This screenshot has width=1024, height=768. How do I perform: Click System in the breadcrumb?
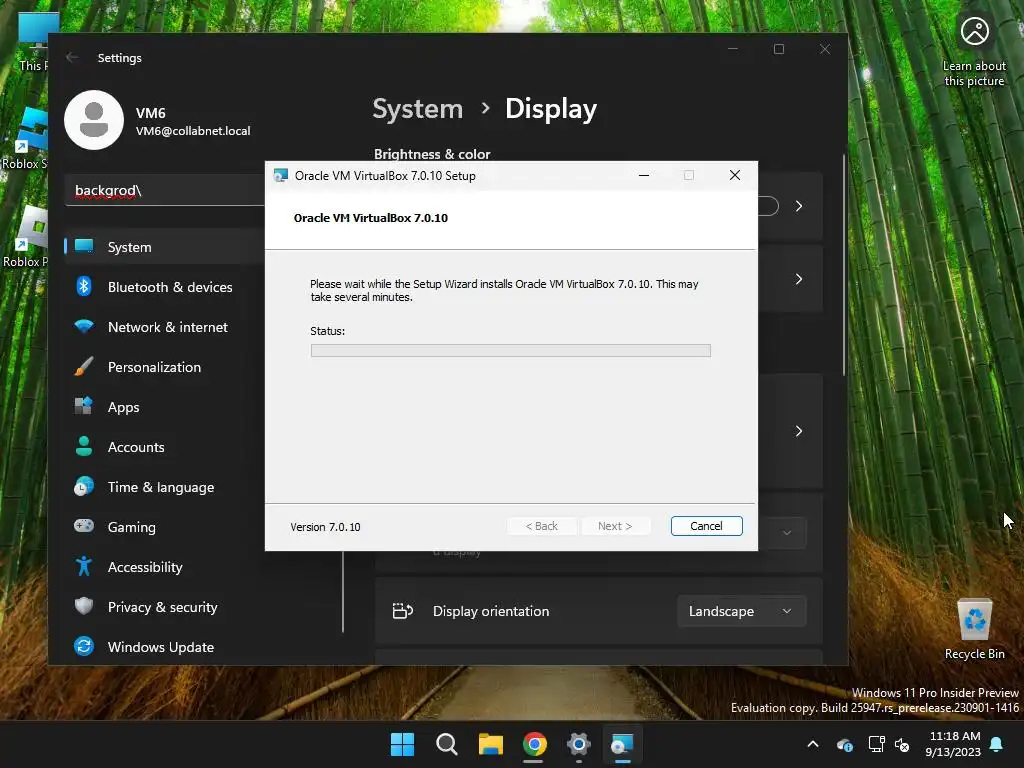[x=417, y=108]
